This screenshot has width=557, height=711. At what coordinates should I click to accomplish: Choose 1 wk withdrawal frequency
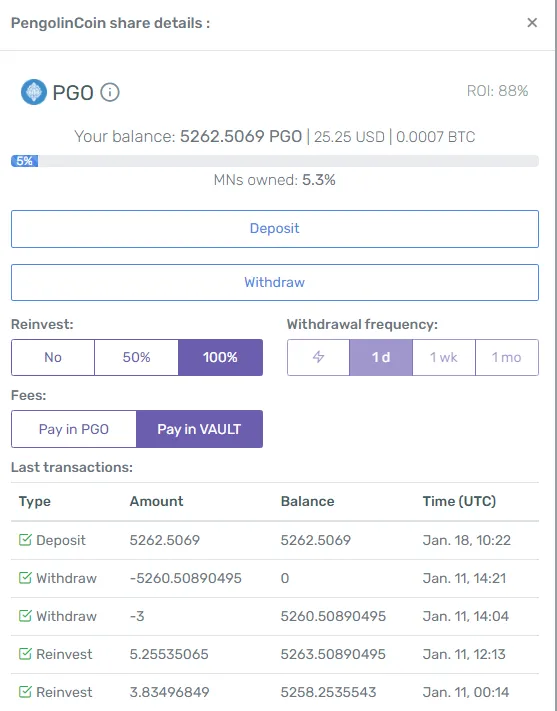(x=444, y=357)
